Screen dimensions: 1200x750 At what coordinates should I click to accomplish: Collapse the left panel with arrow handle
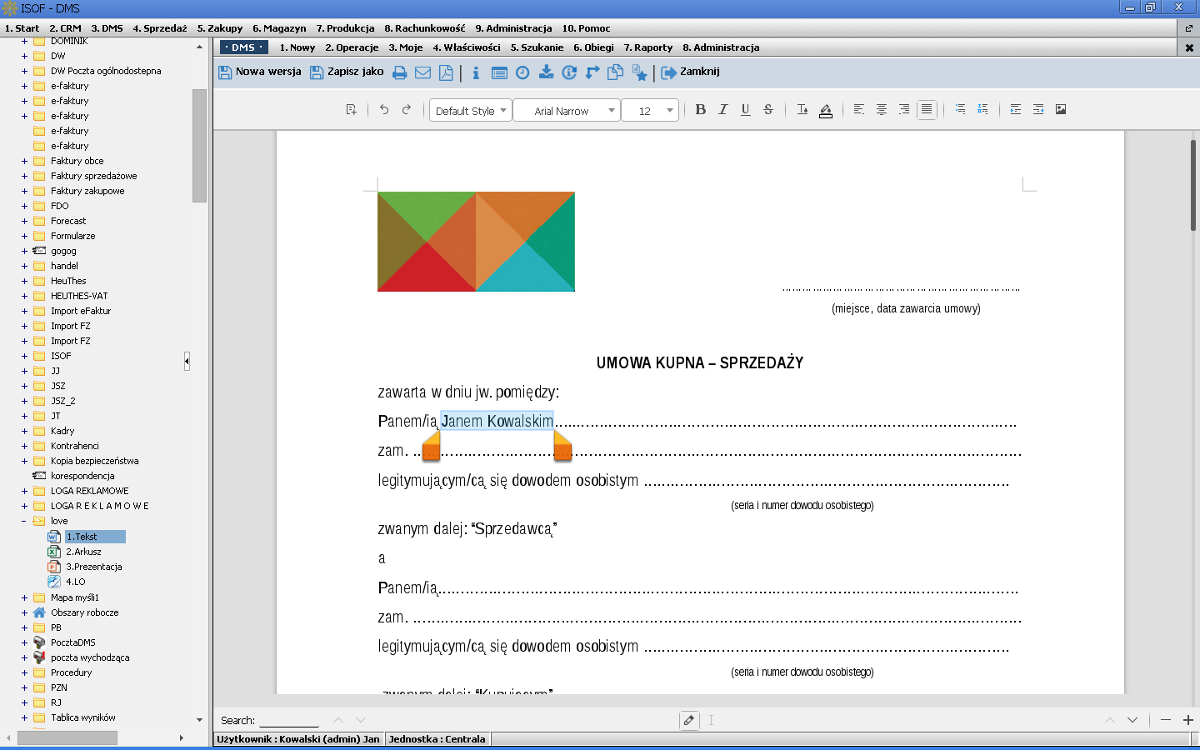(x=187, y=361)
